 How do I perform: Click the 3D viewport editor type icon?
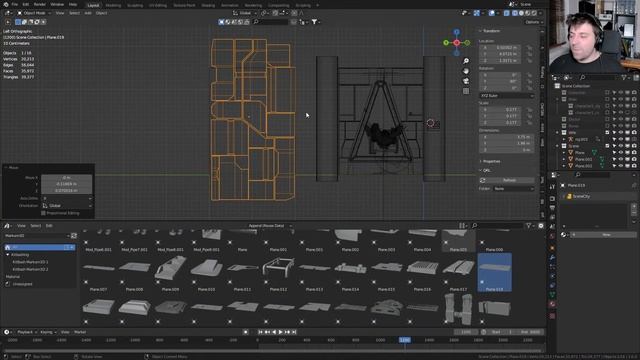point(7,13)
